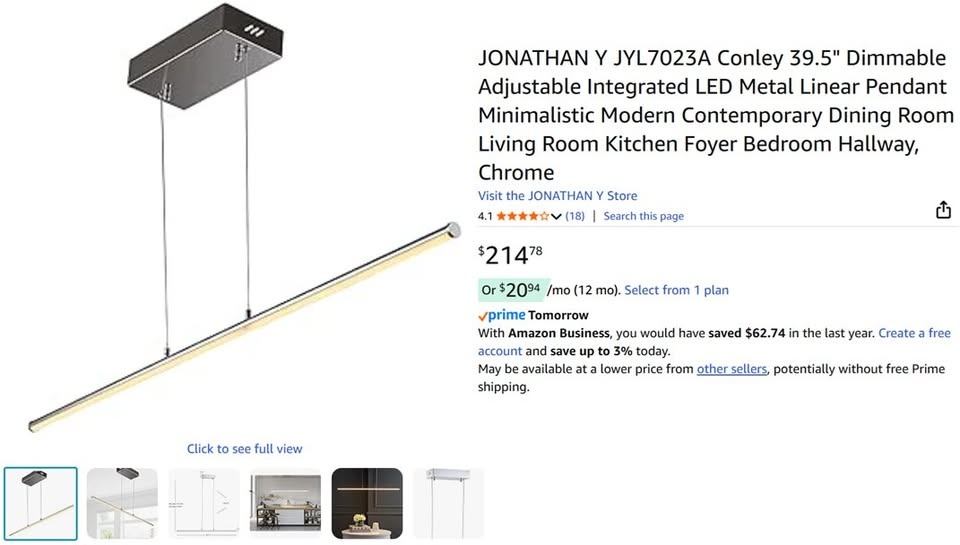Select the kitchen scene thumbnail
Image resolution: width=960 pixels, height=545 pixels.
pos(285,503)
